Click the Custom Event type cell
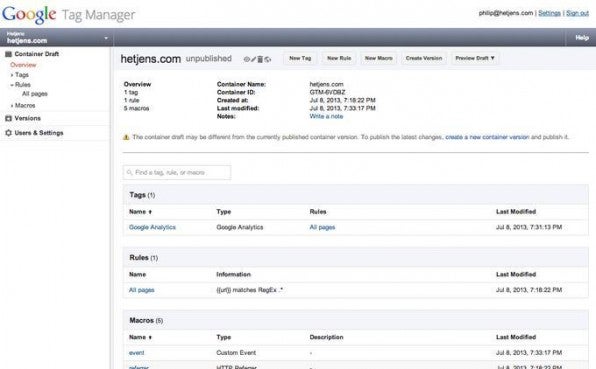The height and width of the screenshot is (369, 596). click(x=236, y=353)
